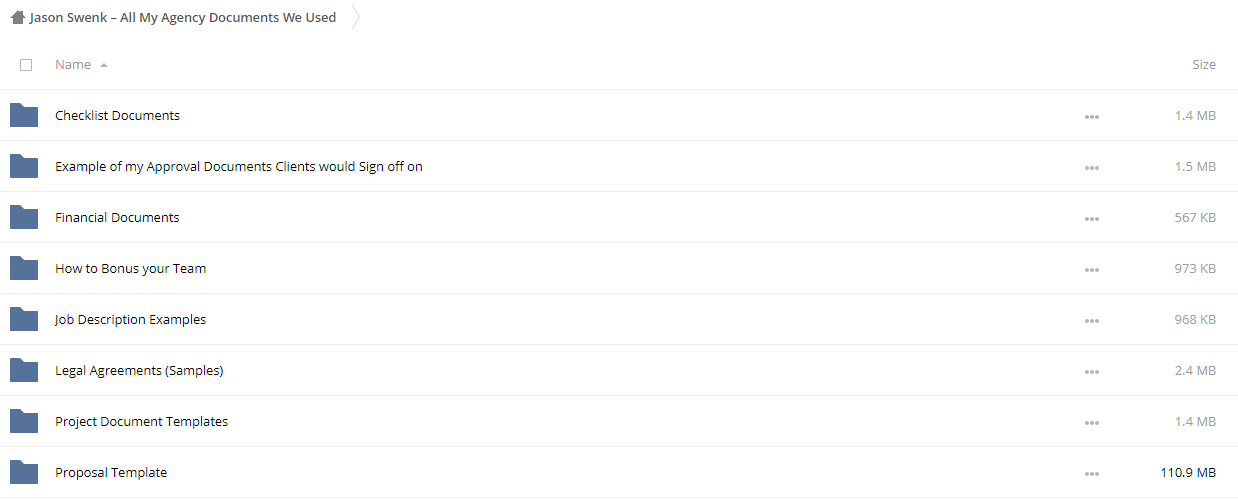The image size is (1238, 500).
Task: Open more options for Job Description Examples
Action: [x=1091, y=321]
